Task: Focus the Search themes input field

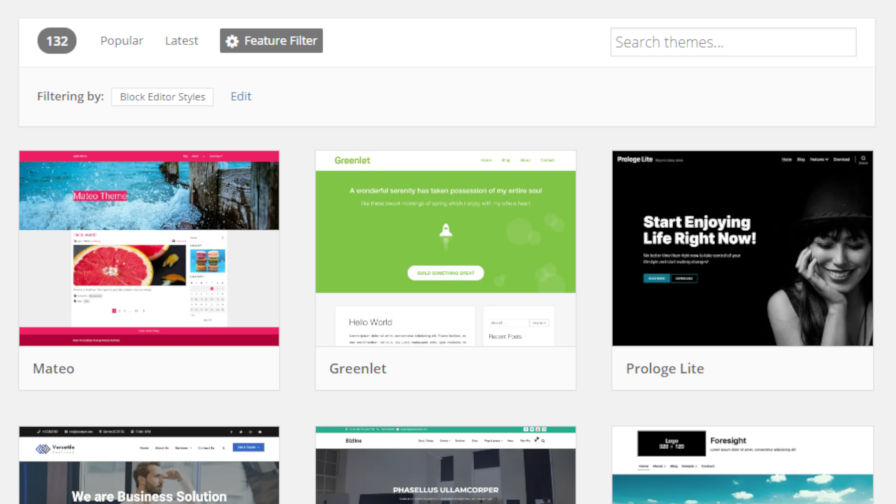Action: 732,42
